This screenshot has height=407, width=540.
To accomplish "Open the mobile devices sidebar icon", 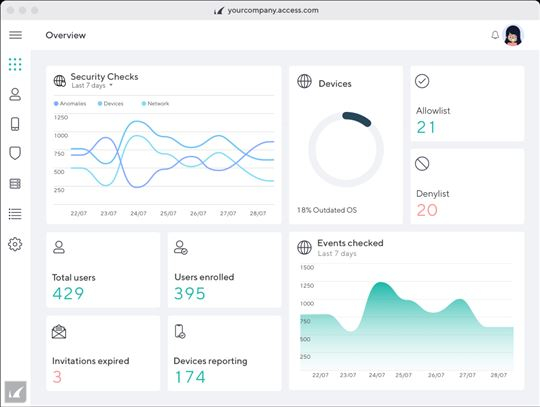I will pyautogui.click(x=15, y=124).
